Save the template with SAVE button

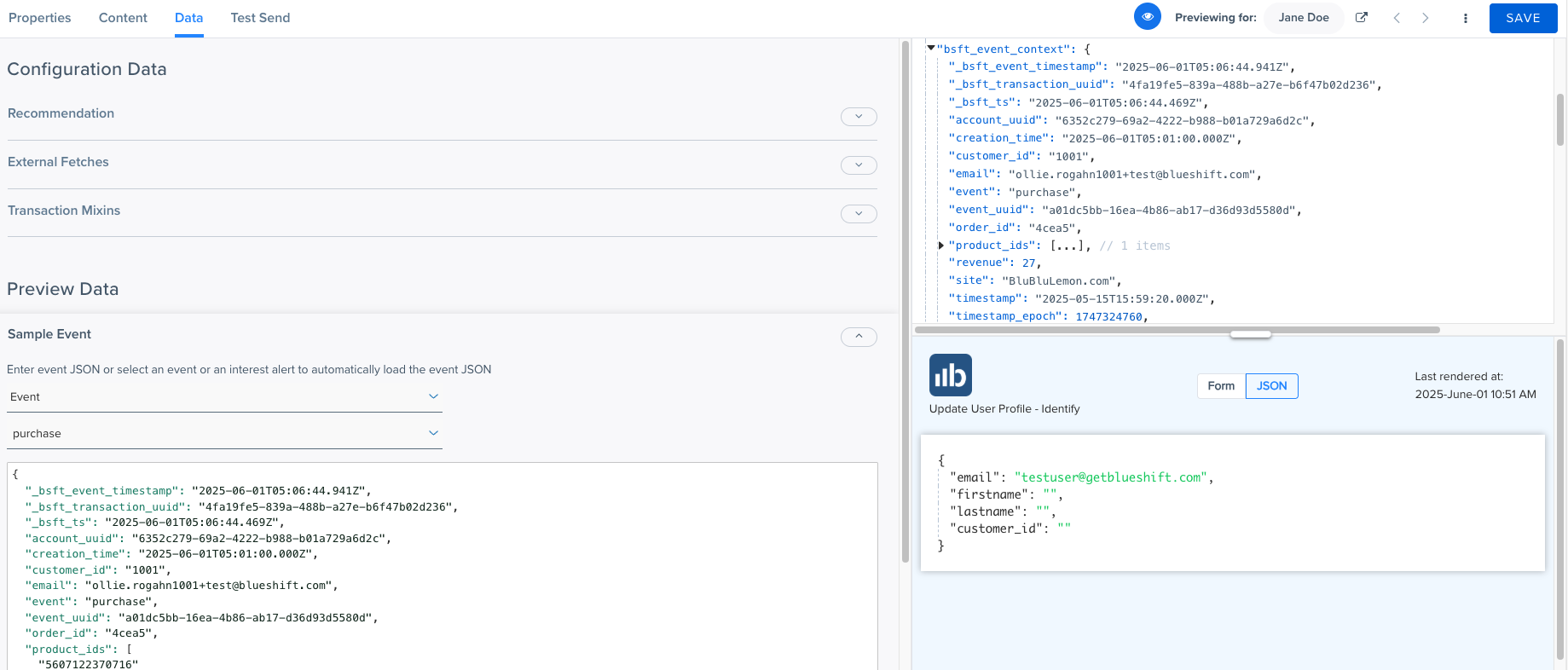click(x=1523, y=18)
